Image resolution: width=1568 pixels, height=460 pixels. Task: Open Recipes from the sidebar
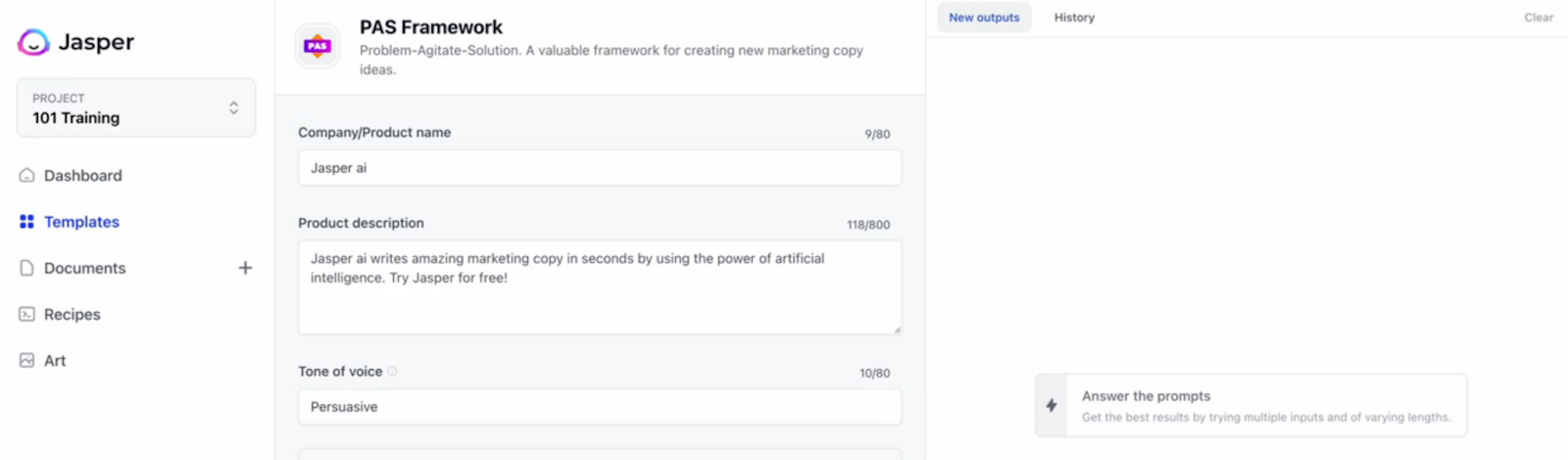click(x=73, y=314)
